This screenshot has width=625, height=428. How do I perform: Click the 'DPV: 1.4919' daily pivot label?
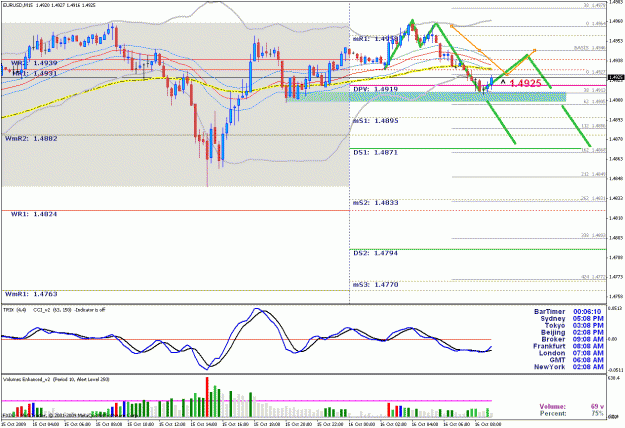tap(375, 89)
